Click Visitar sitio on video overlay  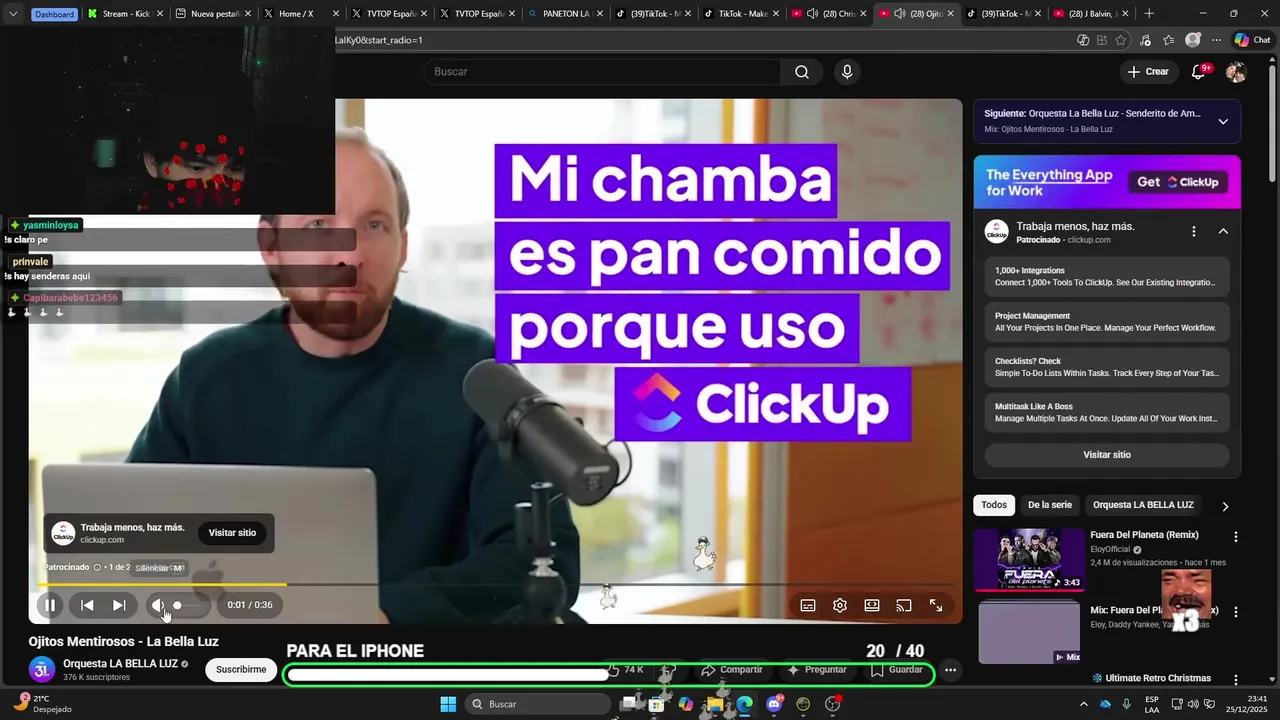[x=233, y=533]
